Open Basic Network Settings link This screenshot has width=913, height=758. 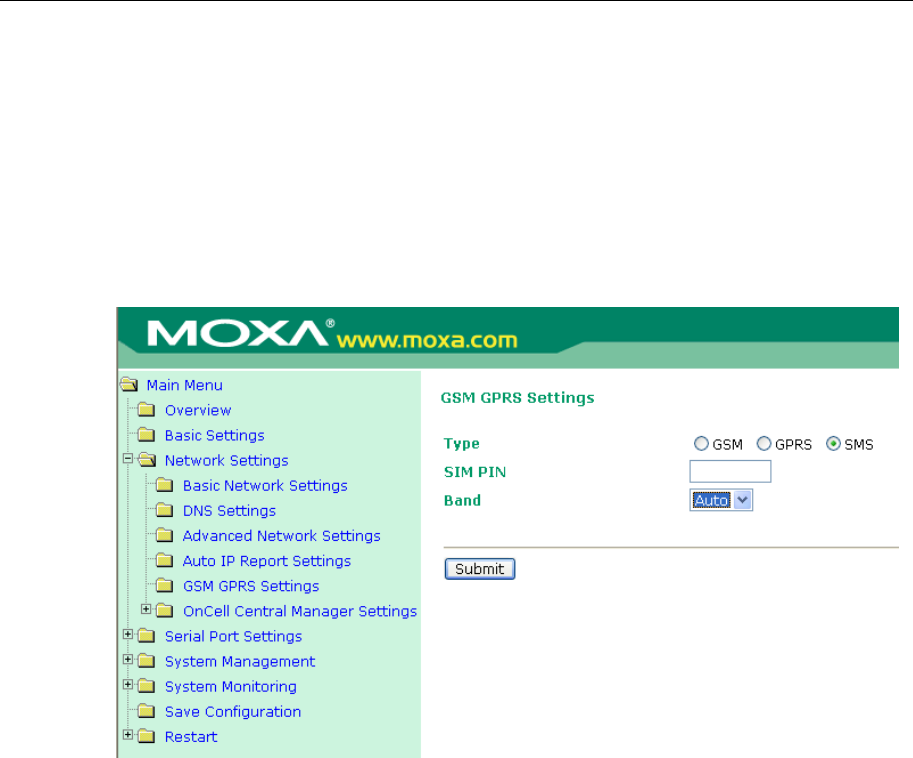265,485
